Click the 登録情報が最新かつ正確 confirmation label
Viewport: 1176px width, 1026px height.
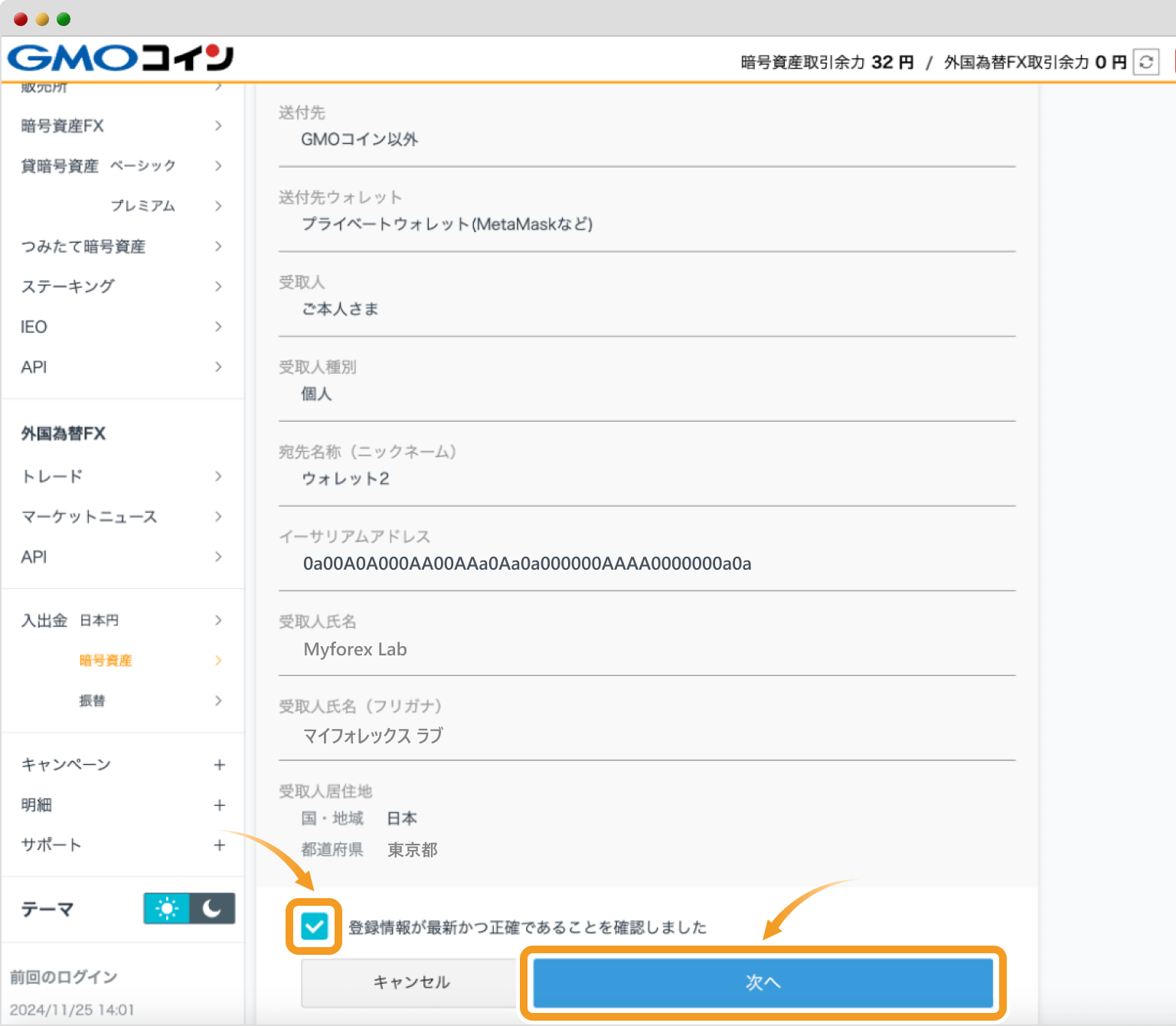coord(528,927)
